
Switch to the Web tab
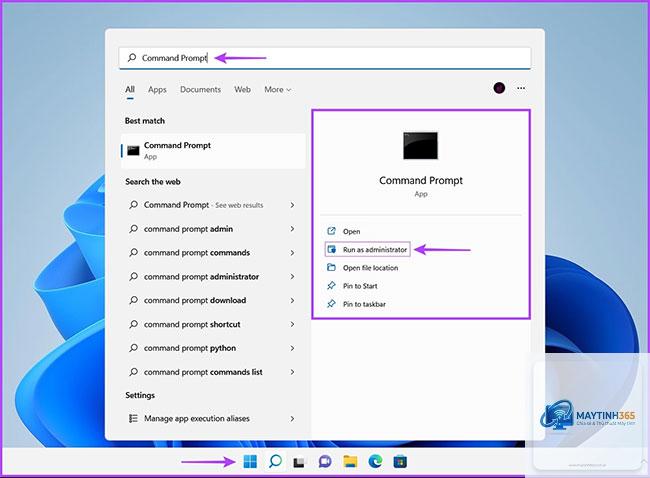tap(242, 89)
